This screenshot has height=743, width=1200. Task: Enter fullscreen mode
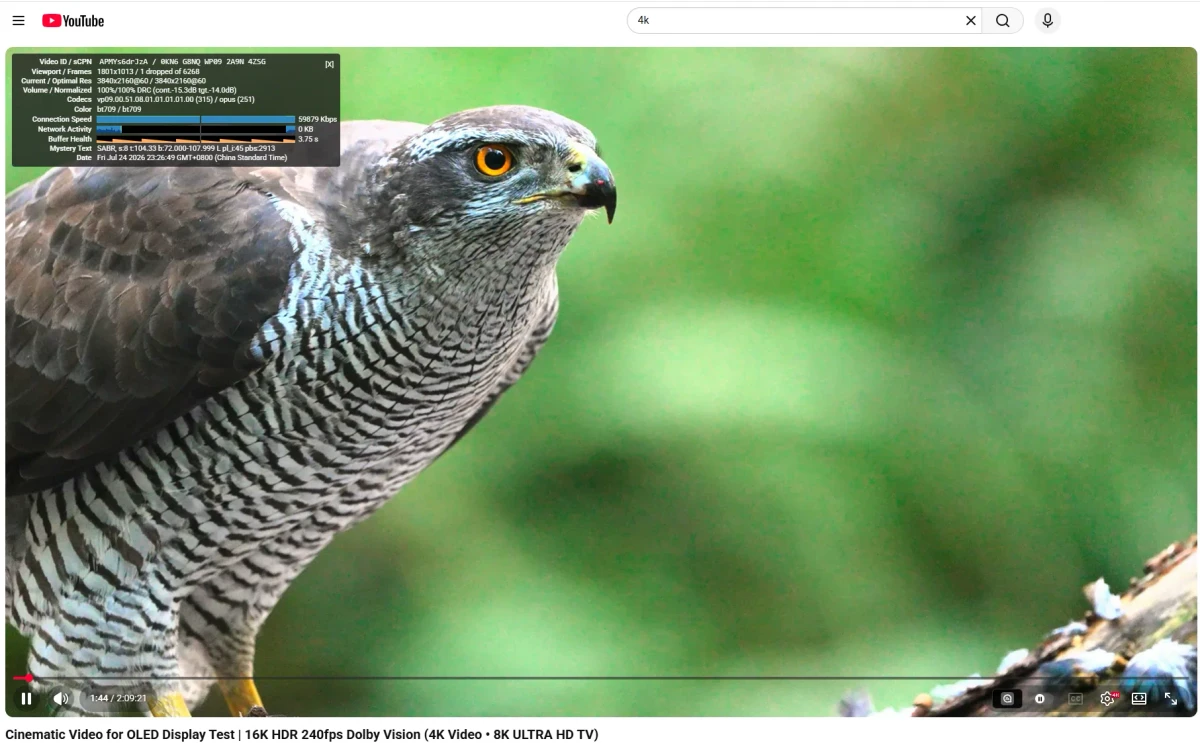(1171, 699)
